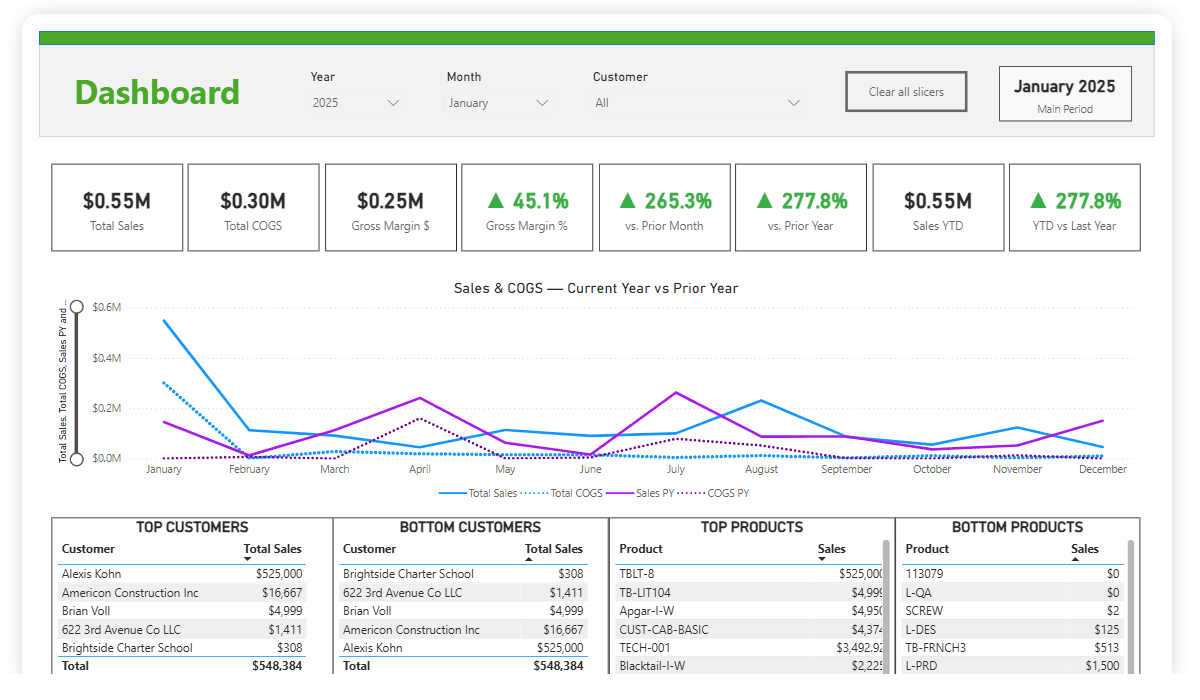This screenshot has height=700, width=1200.
Task: Select product L-PRD row
Action: (1012, 666)
